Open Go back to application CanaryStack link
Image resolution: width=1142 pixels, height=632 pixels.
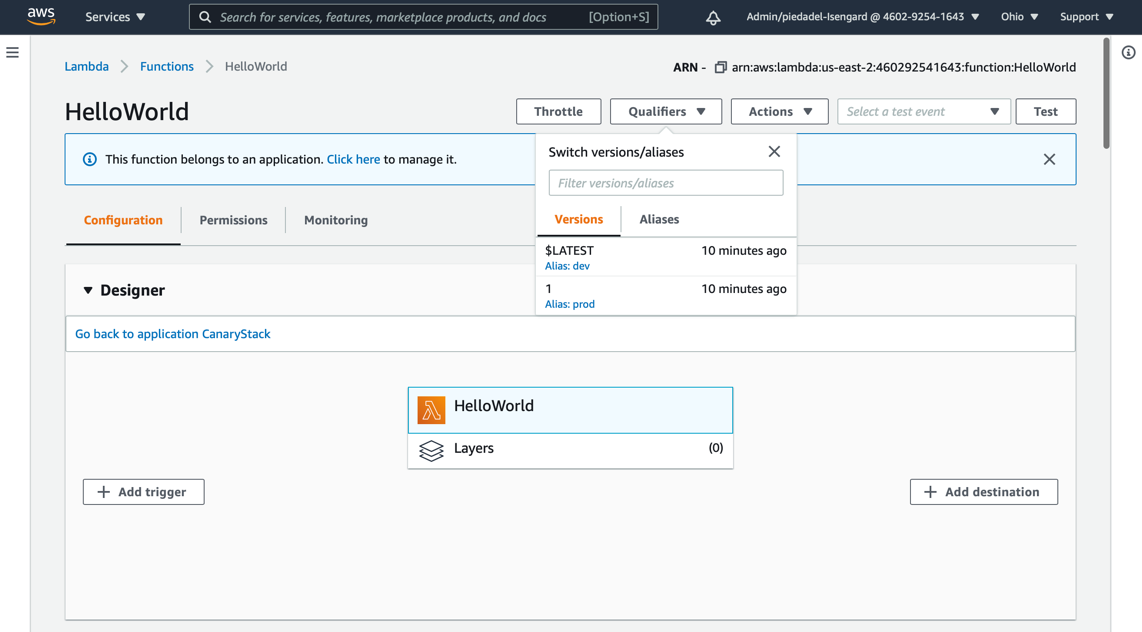(x=173, y=333)
